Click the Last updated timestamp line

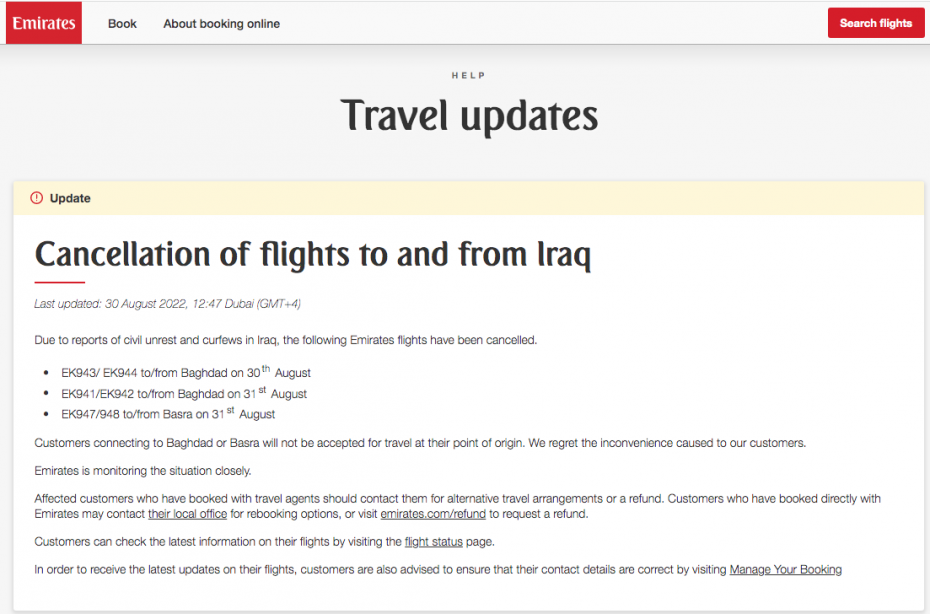(167, 304)
